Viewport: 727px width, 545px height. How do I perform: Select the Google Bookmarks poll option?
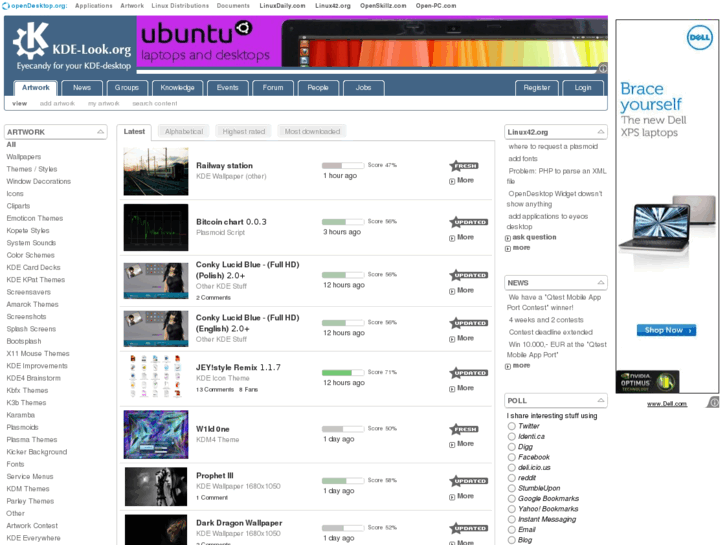(x=511, y=499)
